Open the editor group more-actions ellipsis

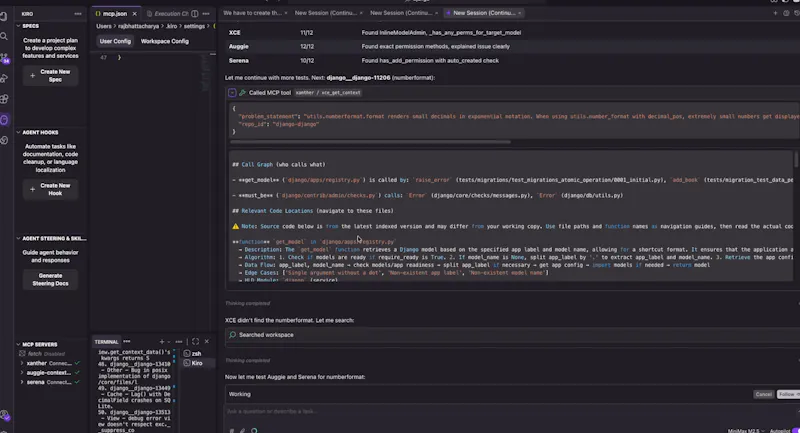click(206, 14)
